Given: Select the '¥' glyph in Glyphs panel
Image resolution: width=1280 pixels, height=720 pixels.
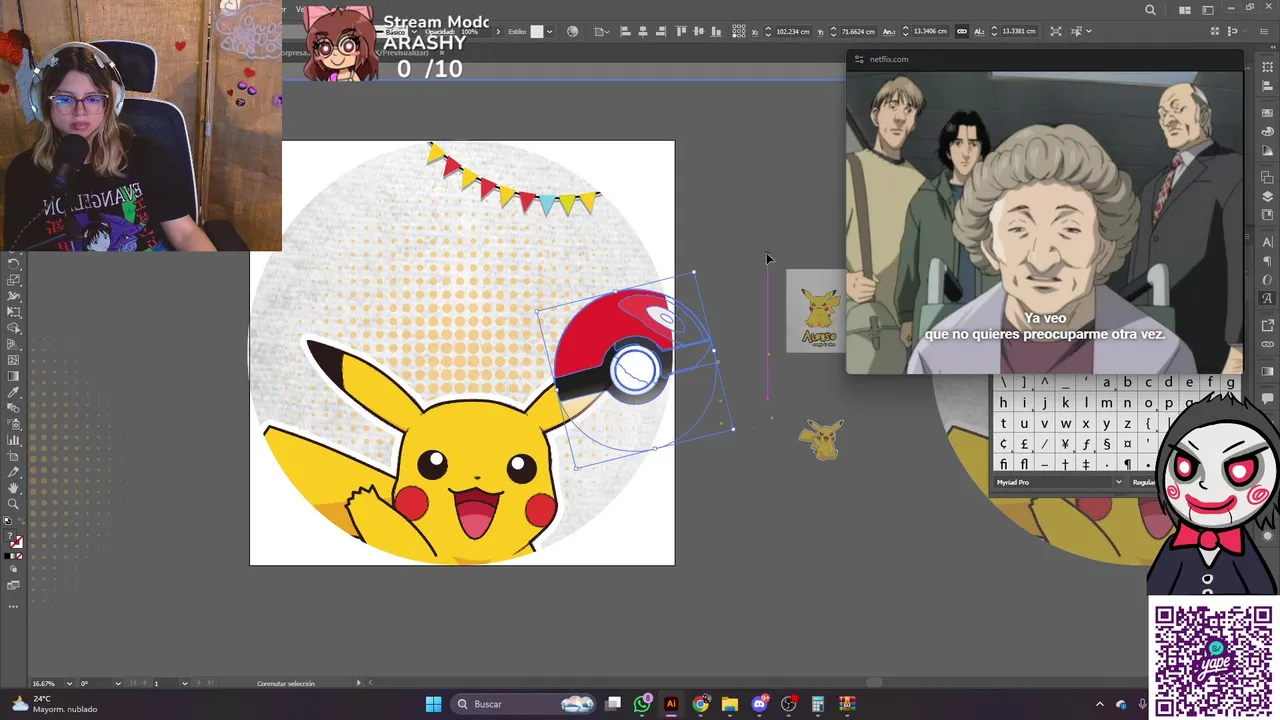Looking at the screenshot, I should point(1066,444).
